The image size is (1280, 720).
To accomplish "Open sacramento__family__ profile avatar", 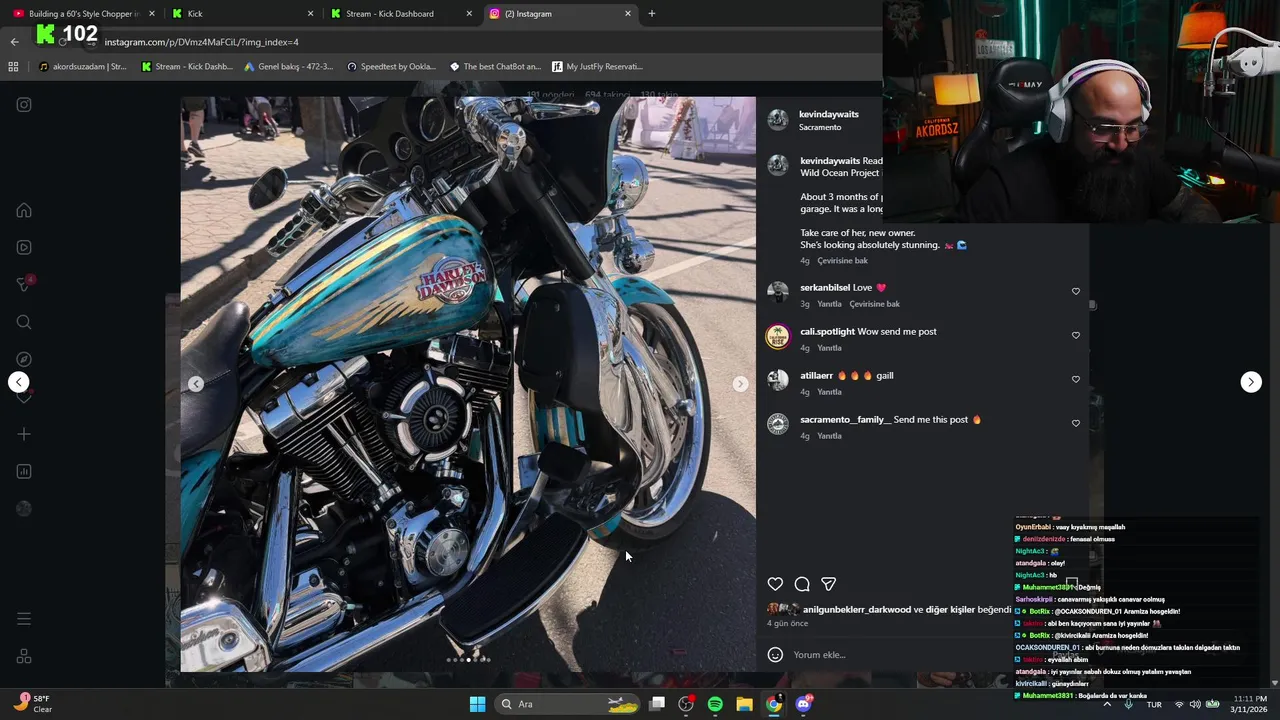I will click(777, 424).
